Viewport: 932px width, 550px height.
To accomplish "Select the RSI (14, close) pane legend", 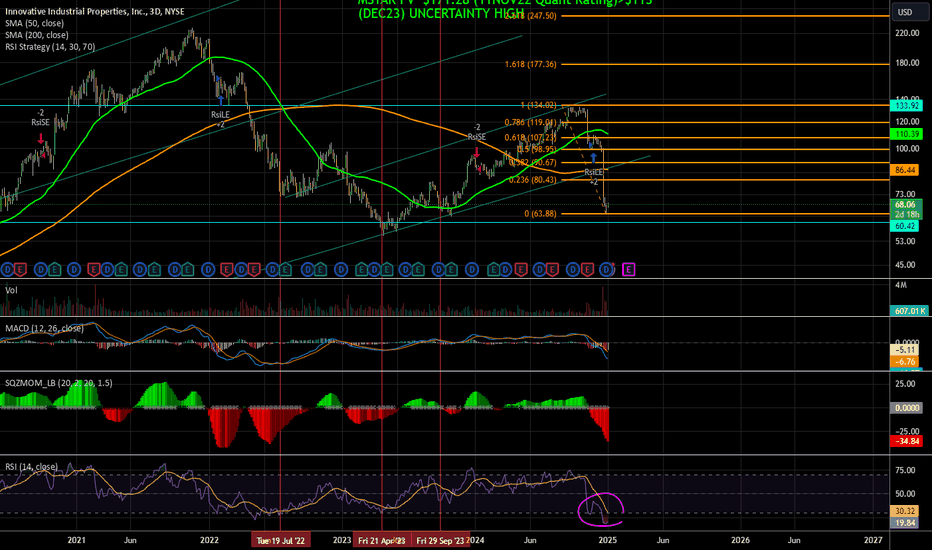I will tap(32, 467).
